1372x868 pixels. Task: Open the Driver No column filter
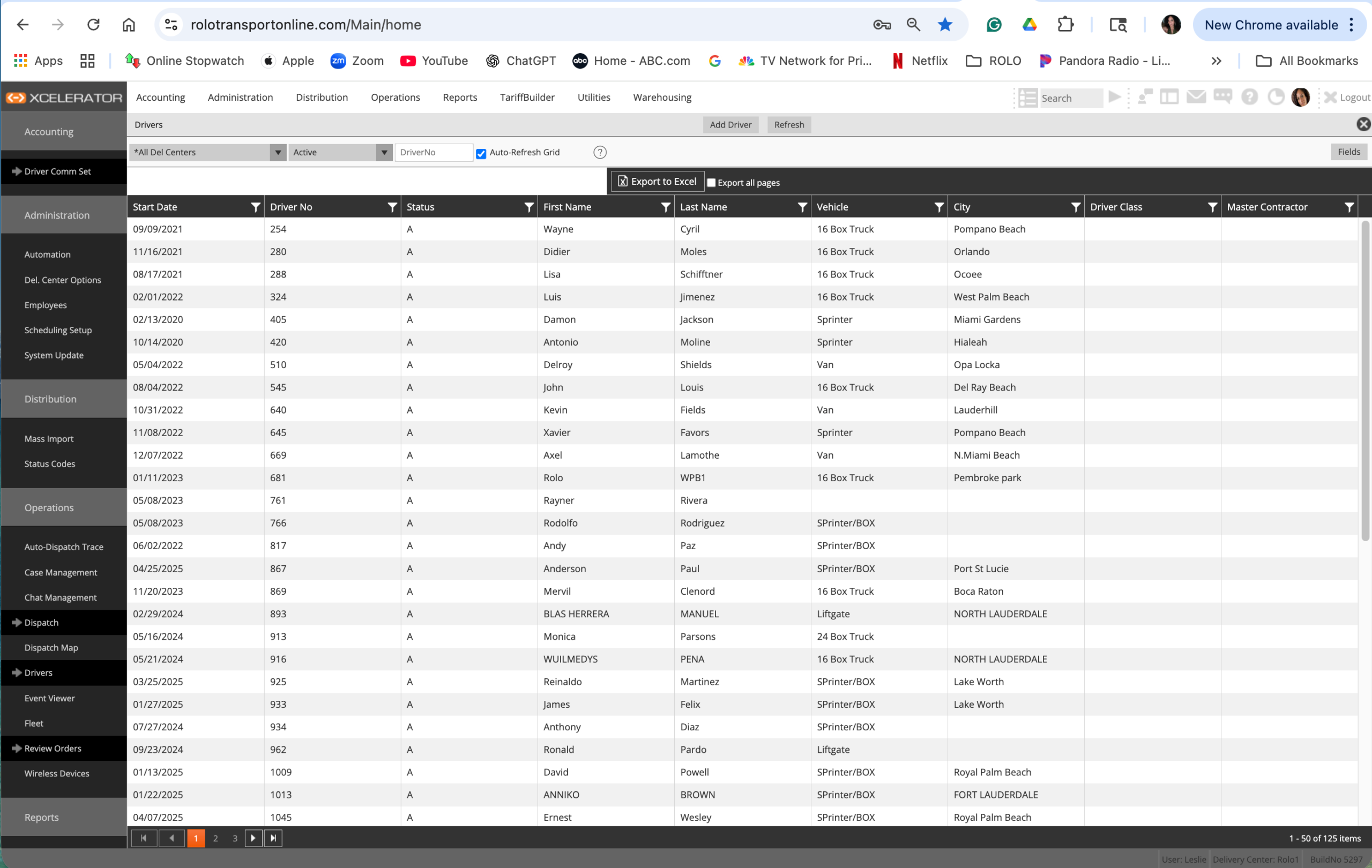(x=392, y=207)
